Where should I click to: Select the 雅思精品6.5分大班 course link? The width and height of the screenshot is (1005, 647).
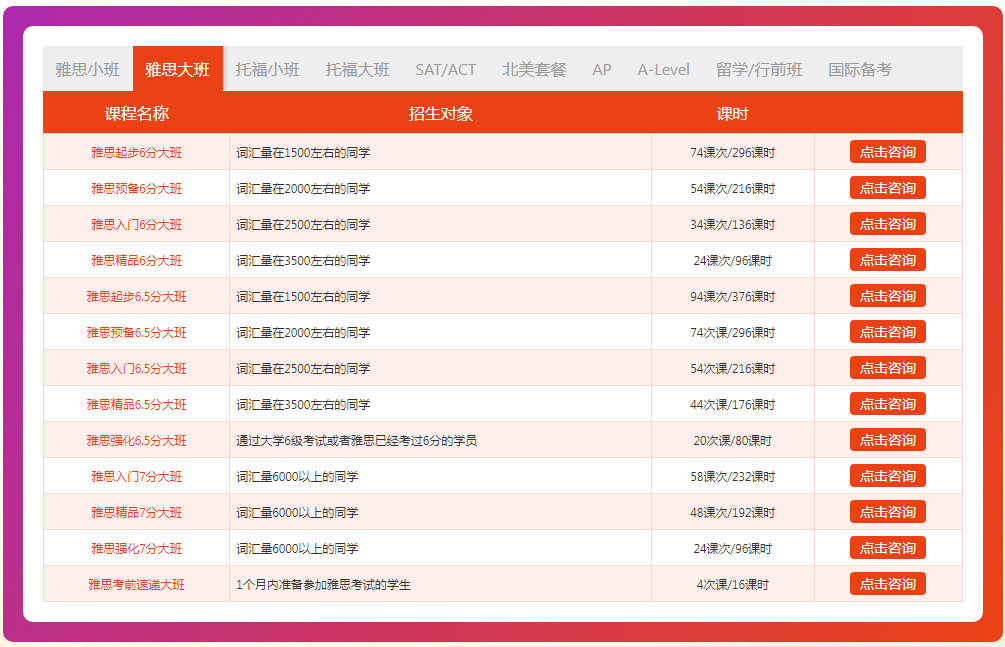tap(136, 405)
